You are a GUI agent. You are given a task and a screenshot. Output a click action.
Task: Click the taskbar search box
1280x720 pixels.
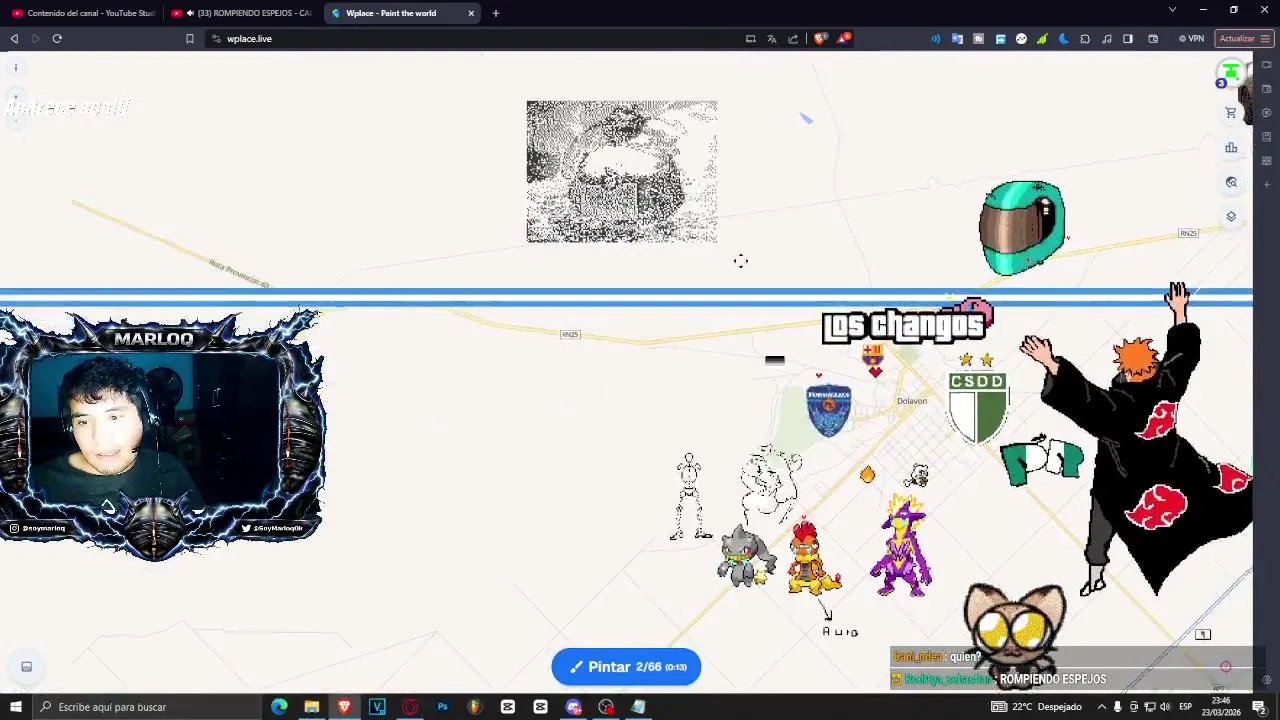coord(147,707)
